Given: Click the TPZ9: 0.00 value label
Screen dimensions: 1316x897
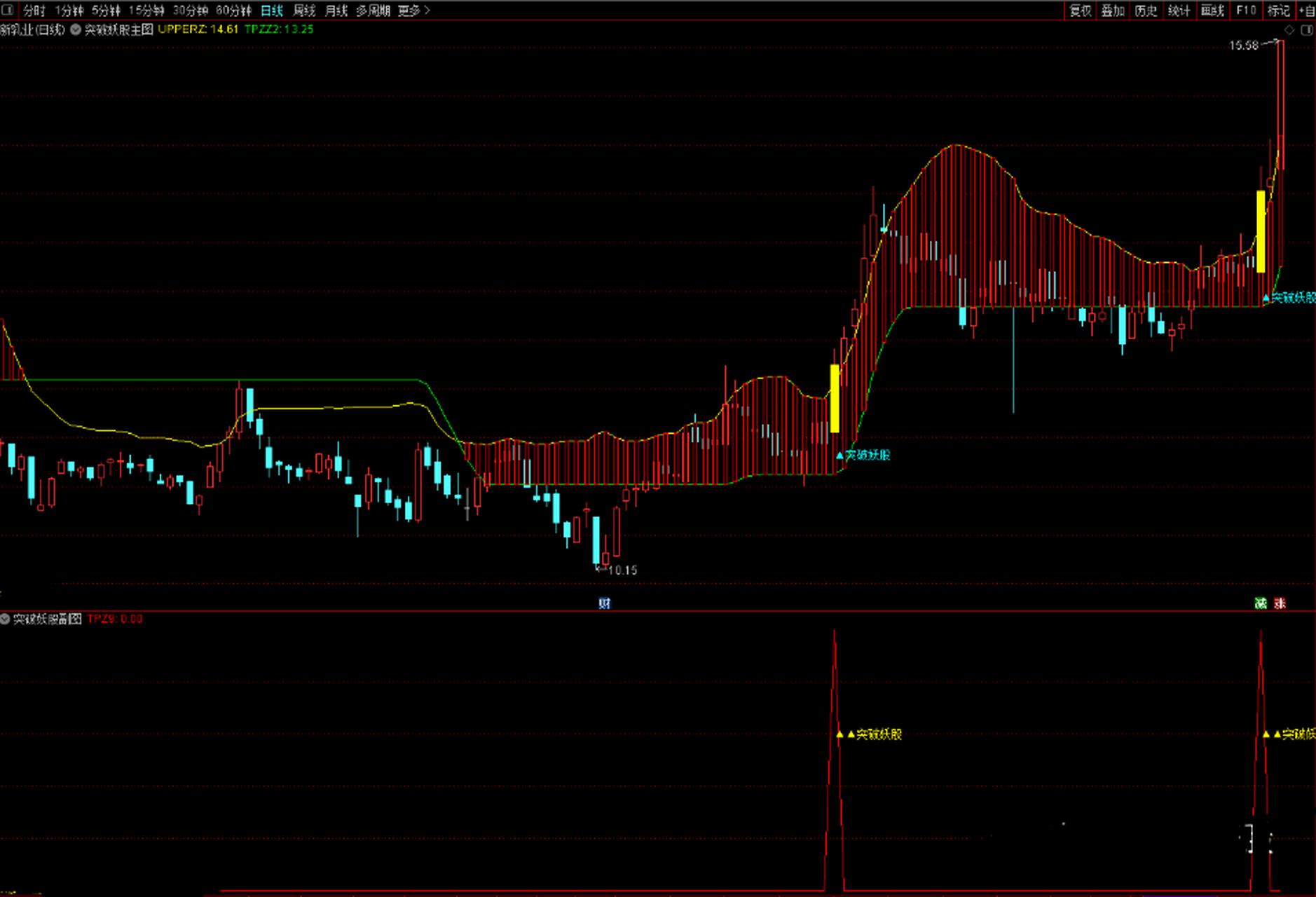Looking at the screenshot, I should tap(115, 619).
